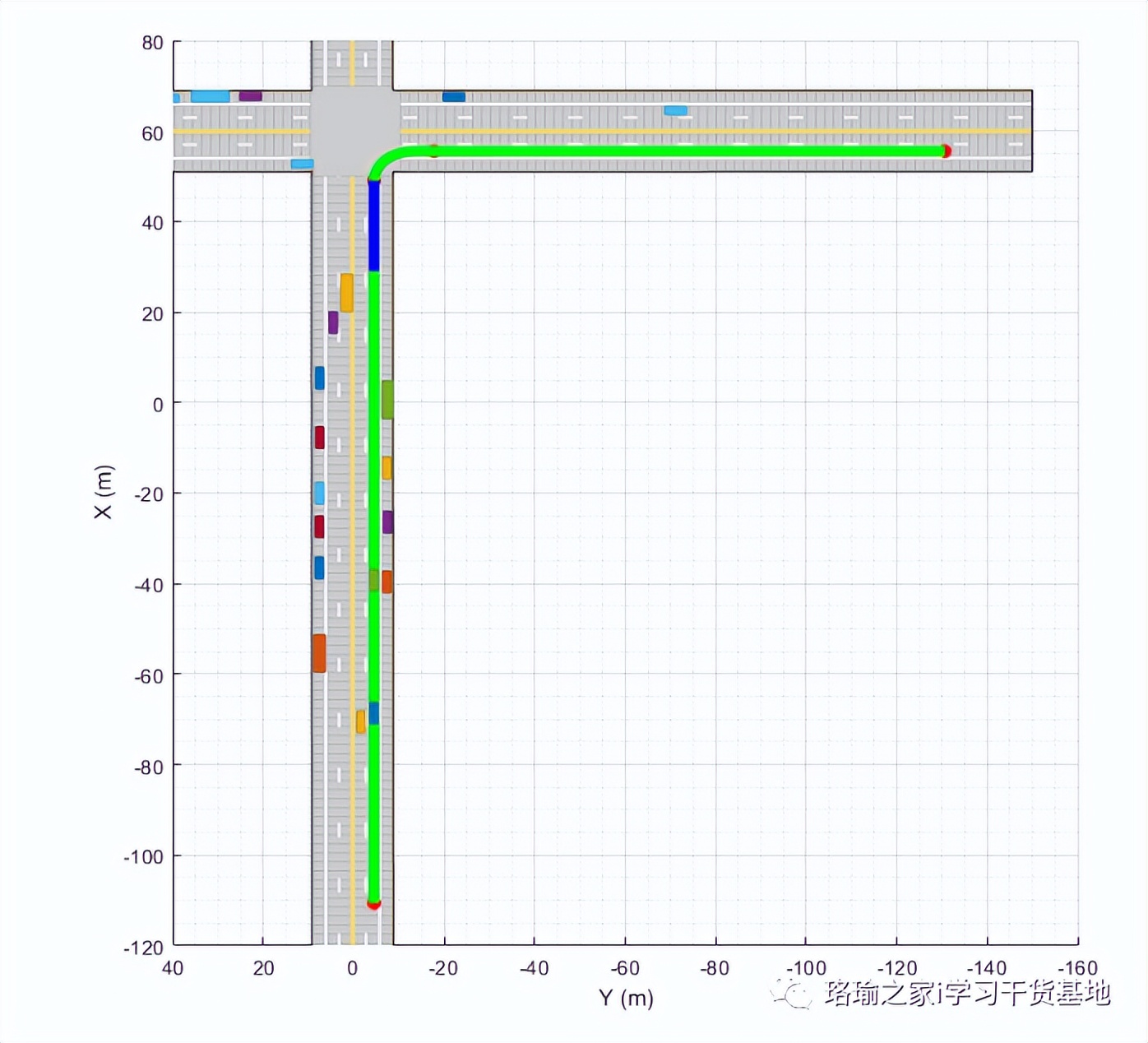Click the large yellow vehicle near X = 25

tap(347, 293)
